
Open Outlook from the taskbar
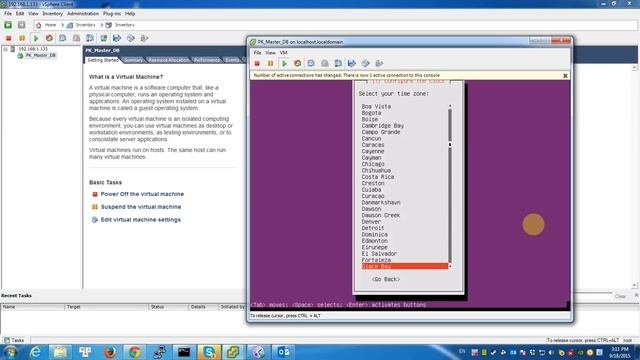click(282, 352)
